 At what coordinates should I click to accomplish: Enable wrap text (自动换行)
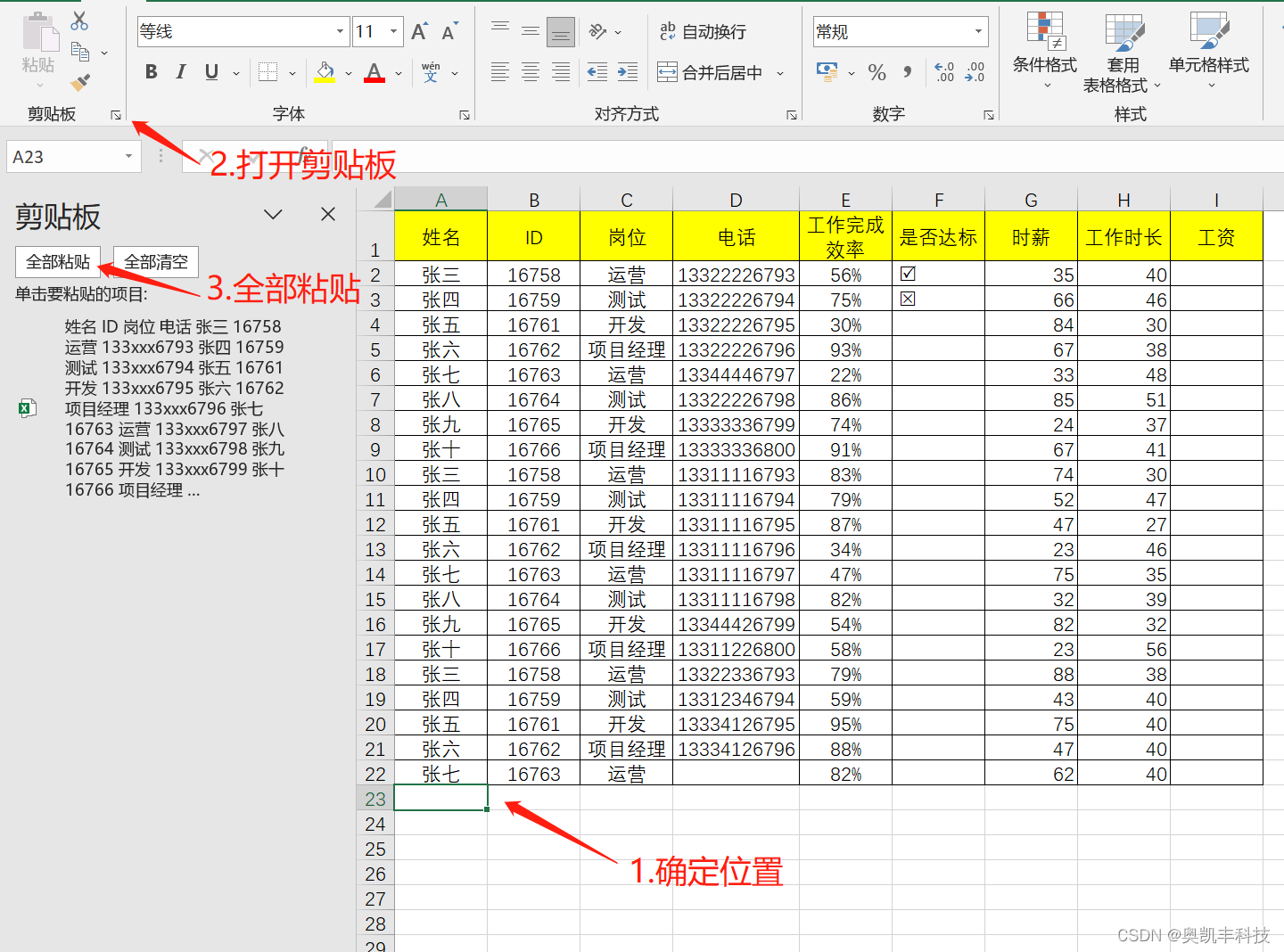tap(703, 32)
